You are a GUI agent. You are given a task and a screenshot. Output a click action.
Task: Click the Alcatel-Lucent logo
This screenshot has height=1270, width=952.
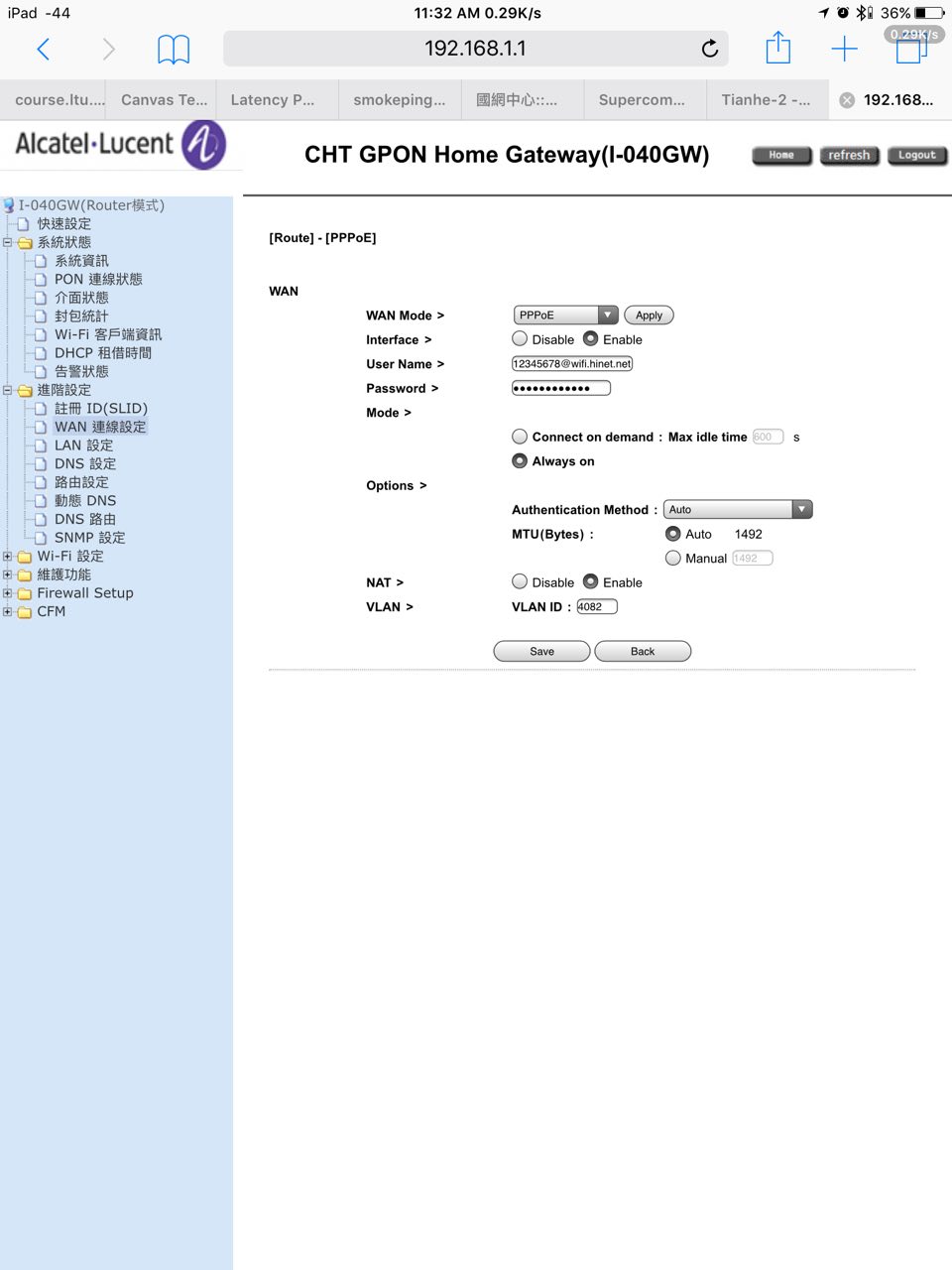[x=121, y=145]
